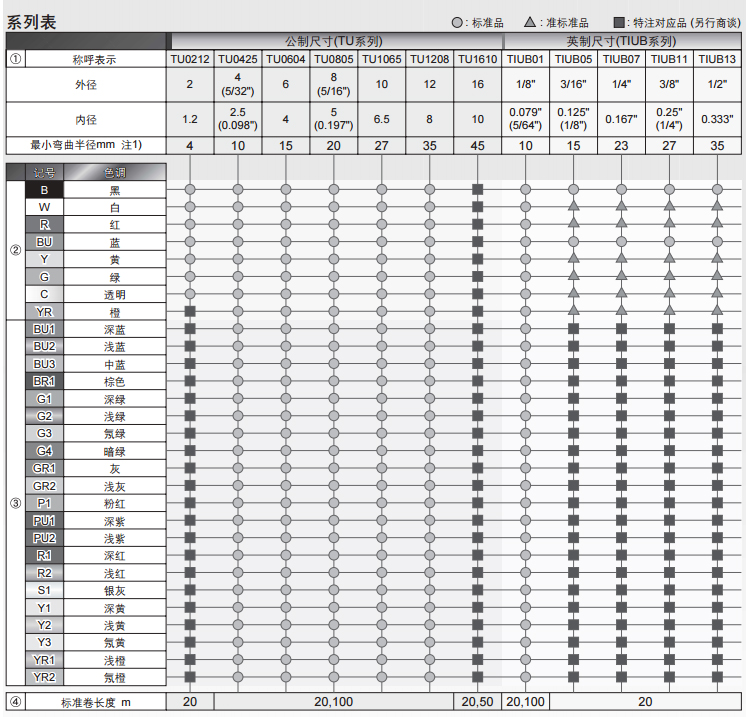The image size is (750, 717).
Task: Click the W white color code cell
Action: (44, 207)
